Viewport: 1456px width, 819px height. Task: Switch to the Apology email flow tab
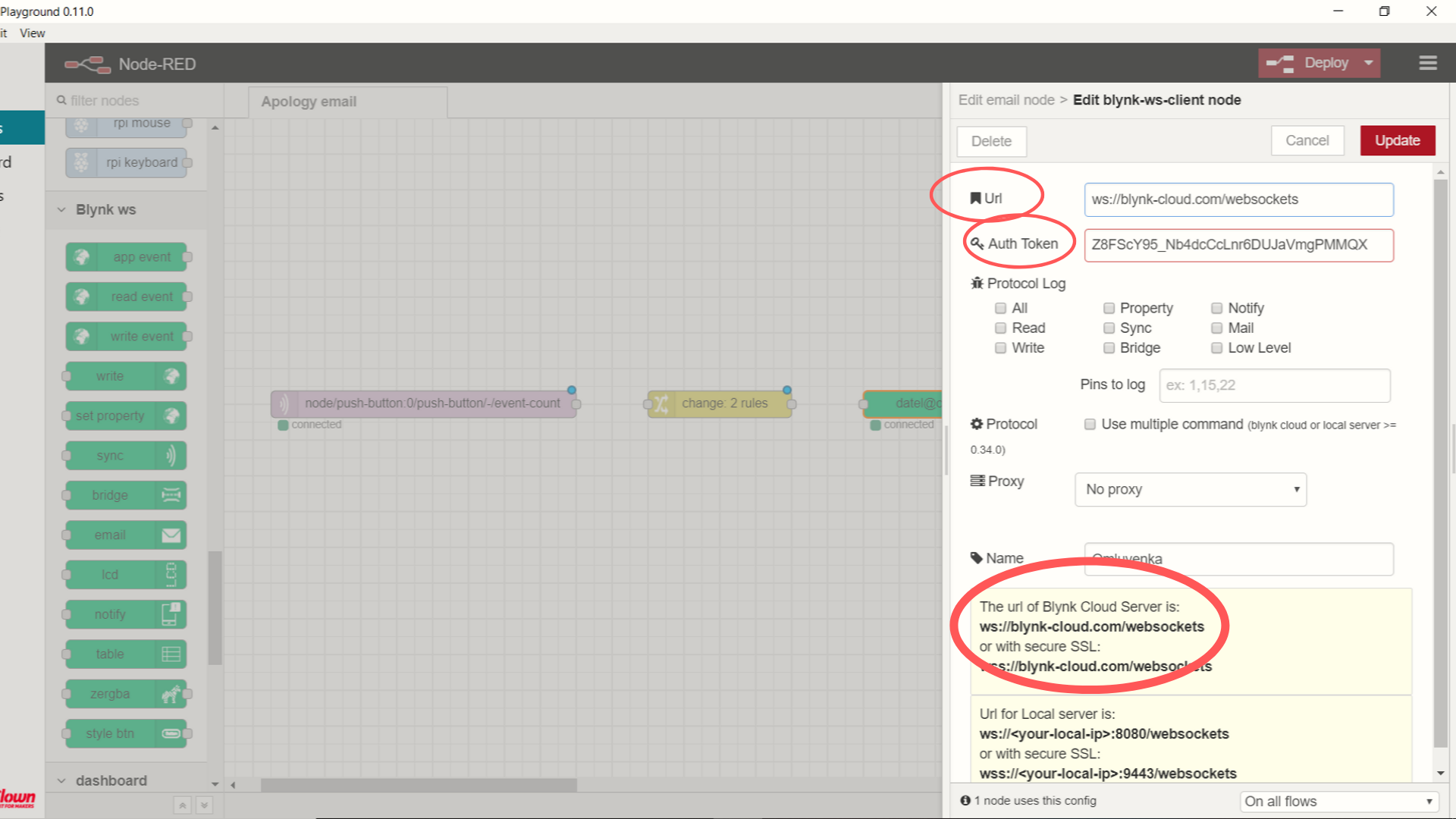pyautogui.click(x=347, y=102)
